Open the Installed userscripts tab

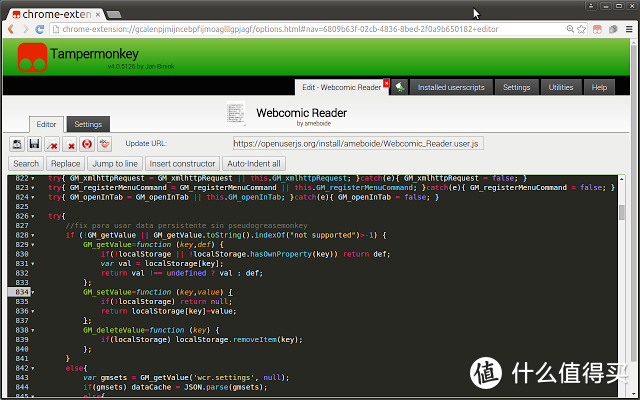click(451, 87)
